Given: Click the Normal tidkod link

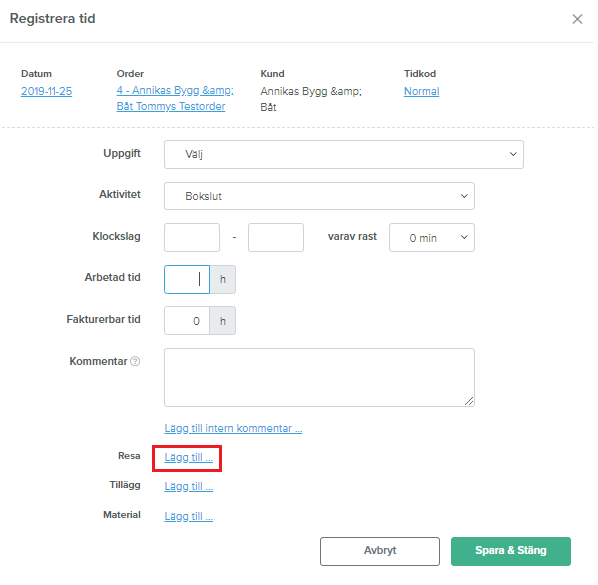Looking at the screenshot, I should coord(421,91).
